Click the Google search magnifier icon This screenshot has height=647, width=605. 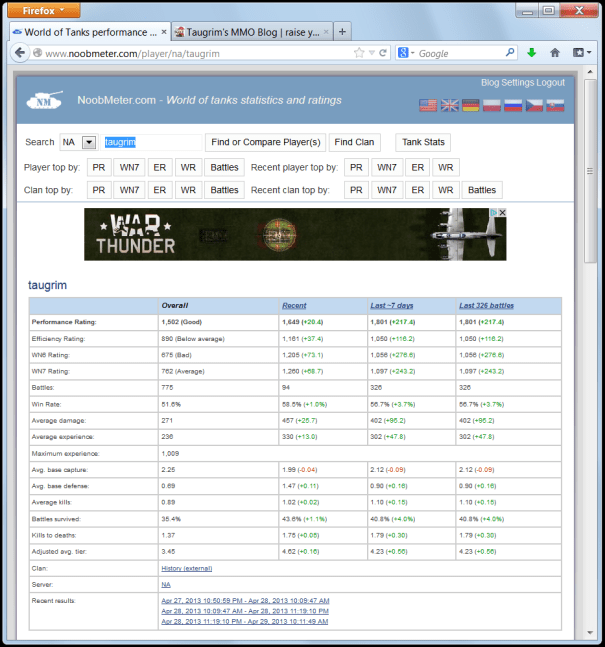click(x=510, y=53)
